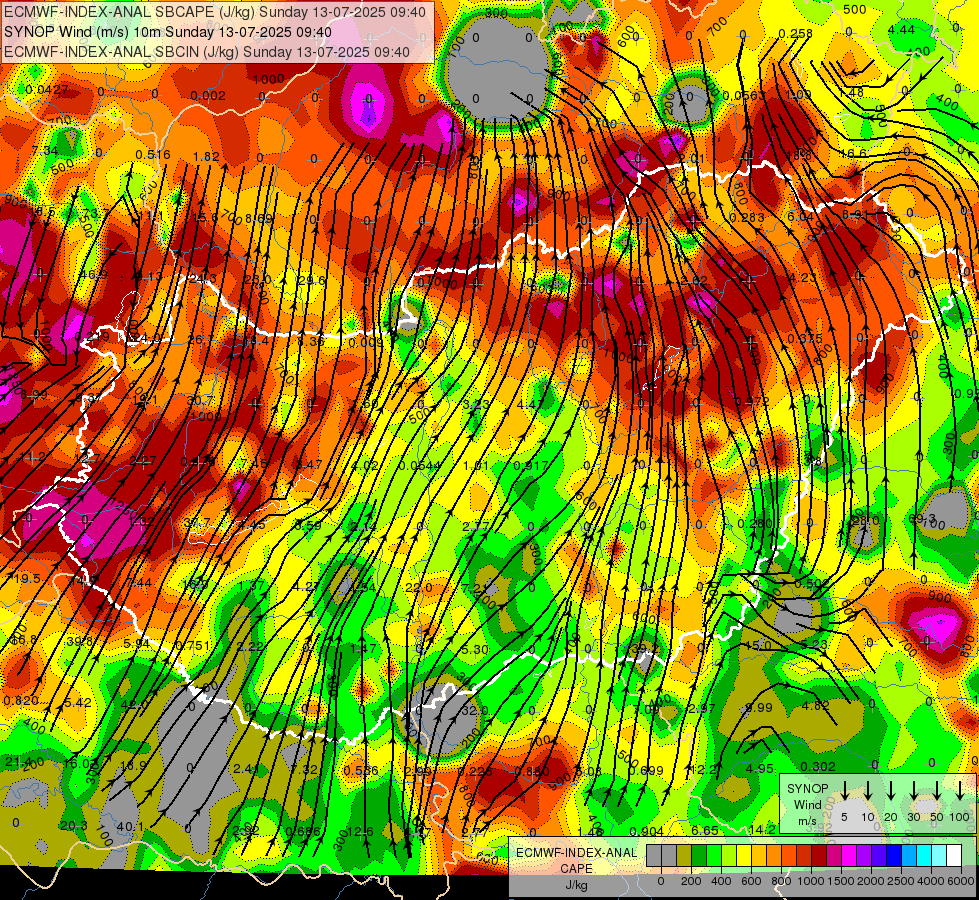This screenshot has height=900, width=979.
Task: Click the '4.44' value on the map
Action: click(x=902, y=29)
